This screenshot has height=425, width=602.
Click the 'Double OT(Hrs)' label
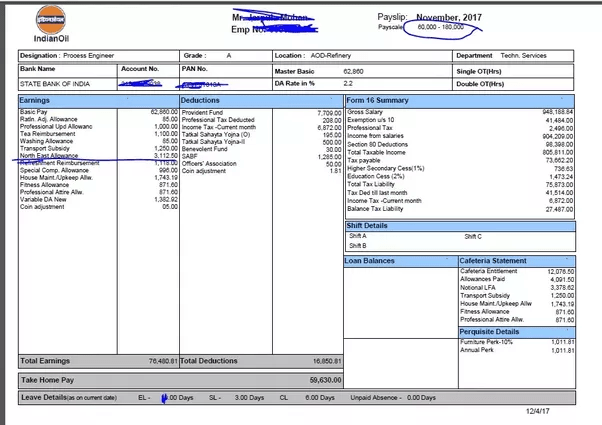click(480, 84)
